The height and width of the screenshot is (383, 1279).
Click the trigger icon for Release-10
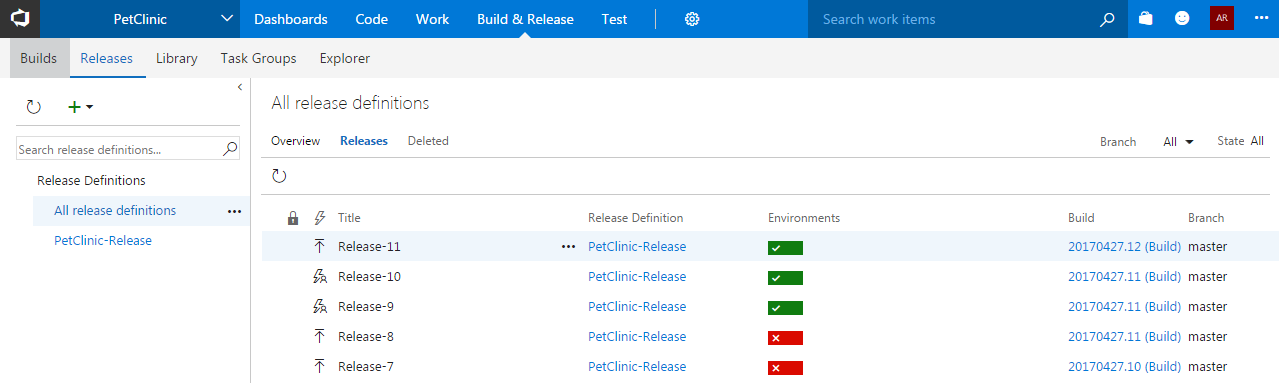point(320,276)
